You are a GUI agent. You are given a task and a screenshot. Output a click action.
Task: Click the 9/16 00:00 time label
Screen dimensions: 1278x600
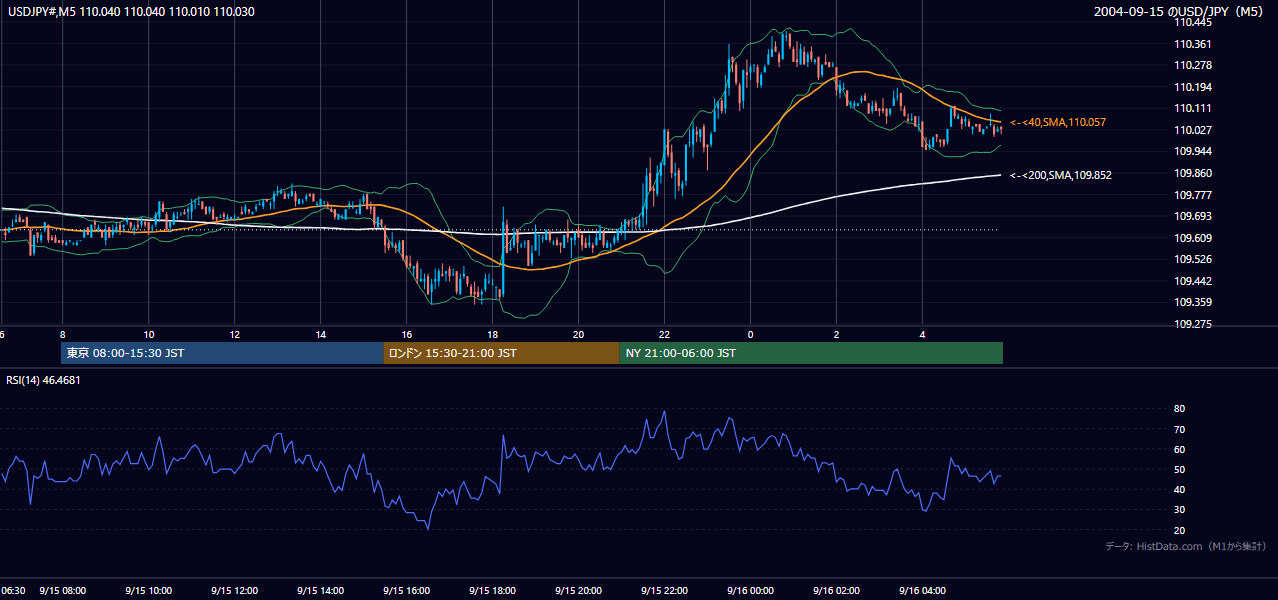pyautogui.click(x=750, y=590)
